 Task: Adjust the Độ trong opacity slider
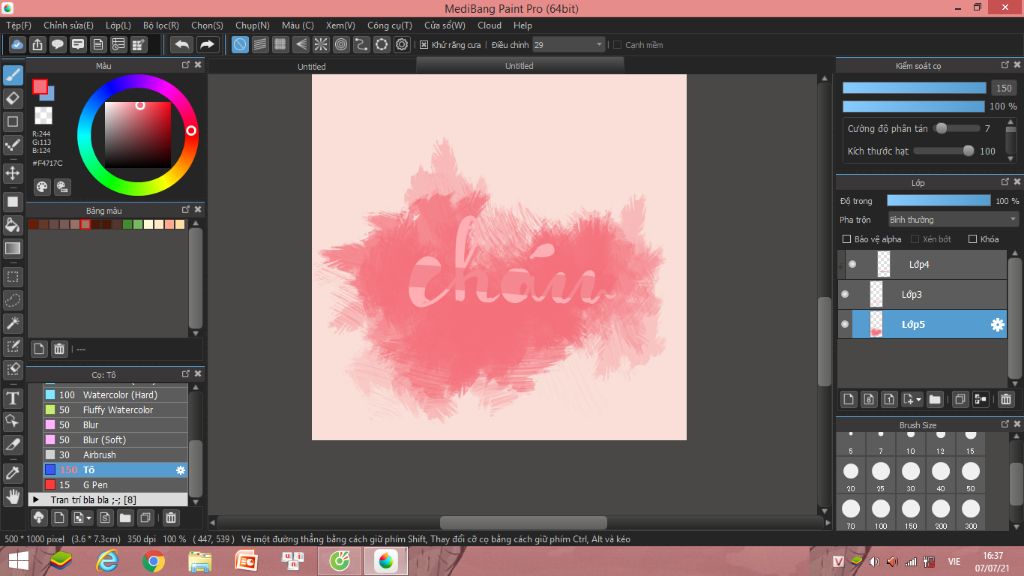click(x=938, y=201)
